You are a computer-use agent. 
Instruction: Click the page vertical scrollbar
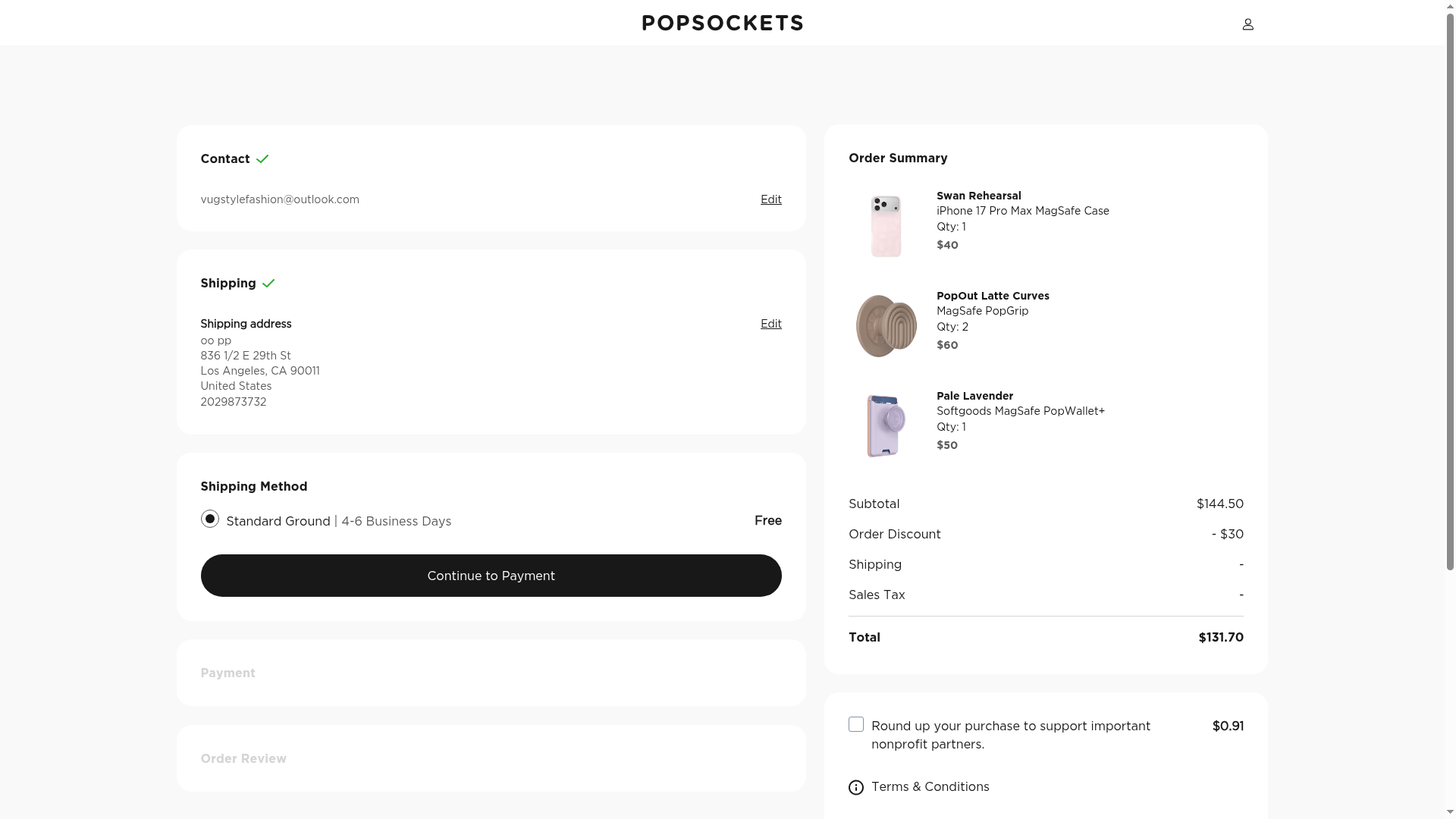tap(1450, 303)
